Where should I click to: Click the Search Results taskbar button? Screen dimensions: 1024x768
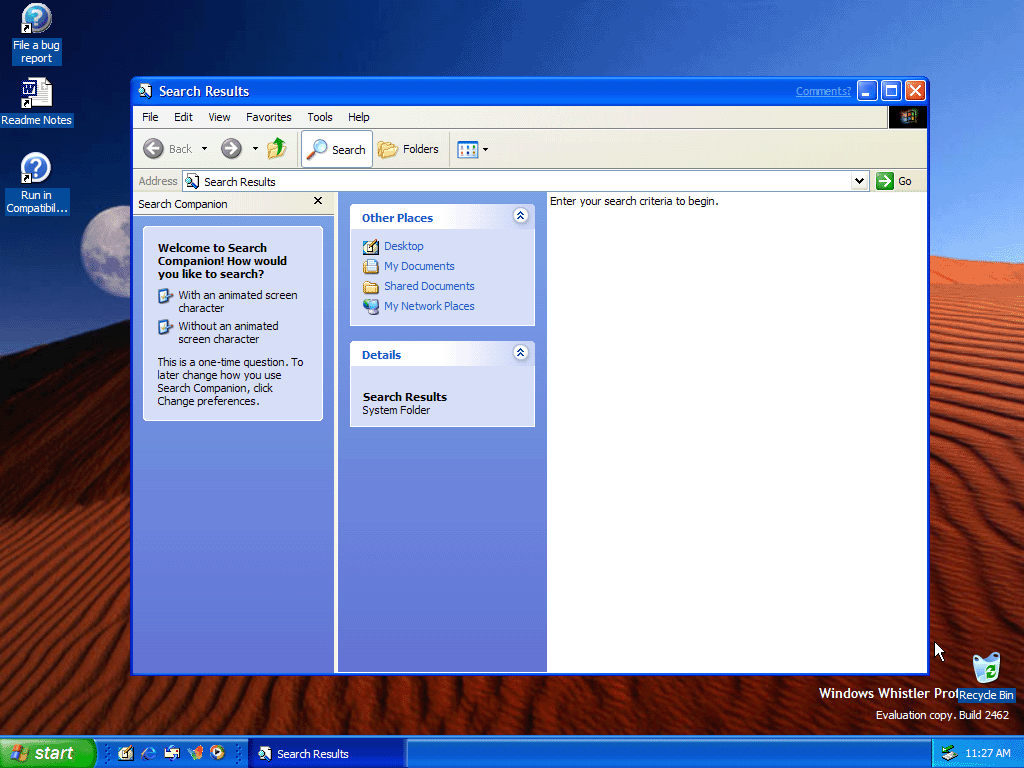click(x=327, y=754)
